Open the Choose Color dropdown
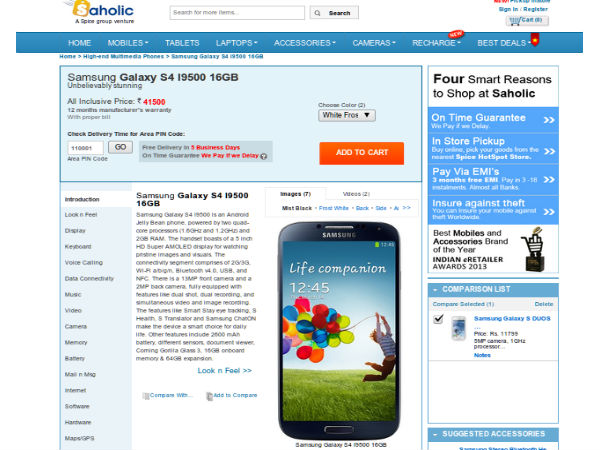 click(x=347, y=115)
